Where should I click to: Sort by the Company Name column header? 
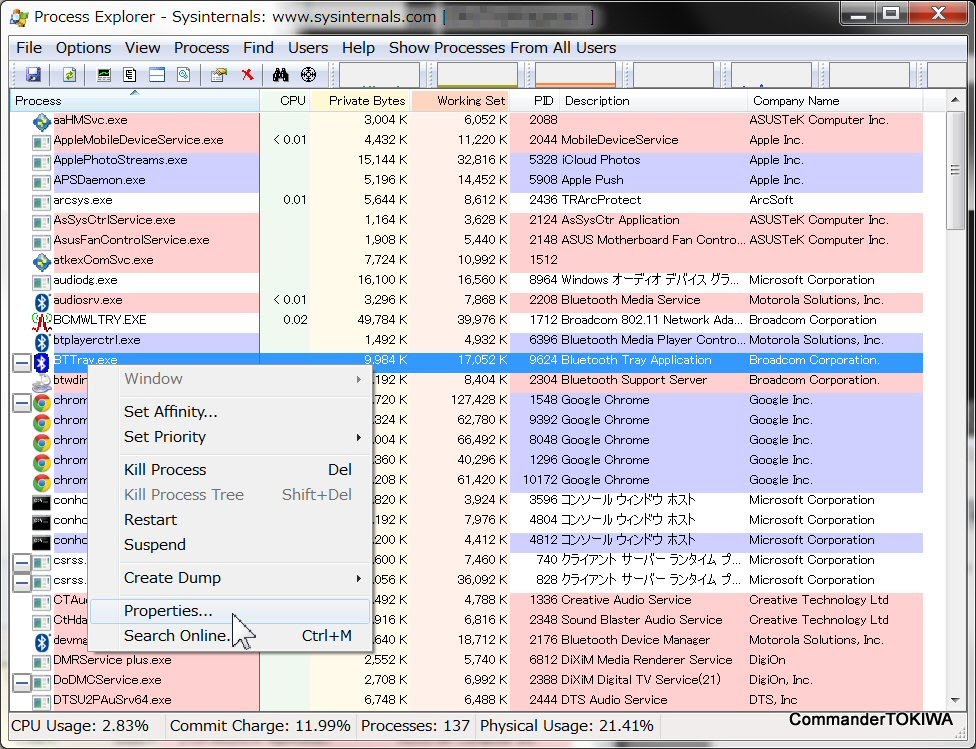[x=835, y=101]
